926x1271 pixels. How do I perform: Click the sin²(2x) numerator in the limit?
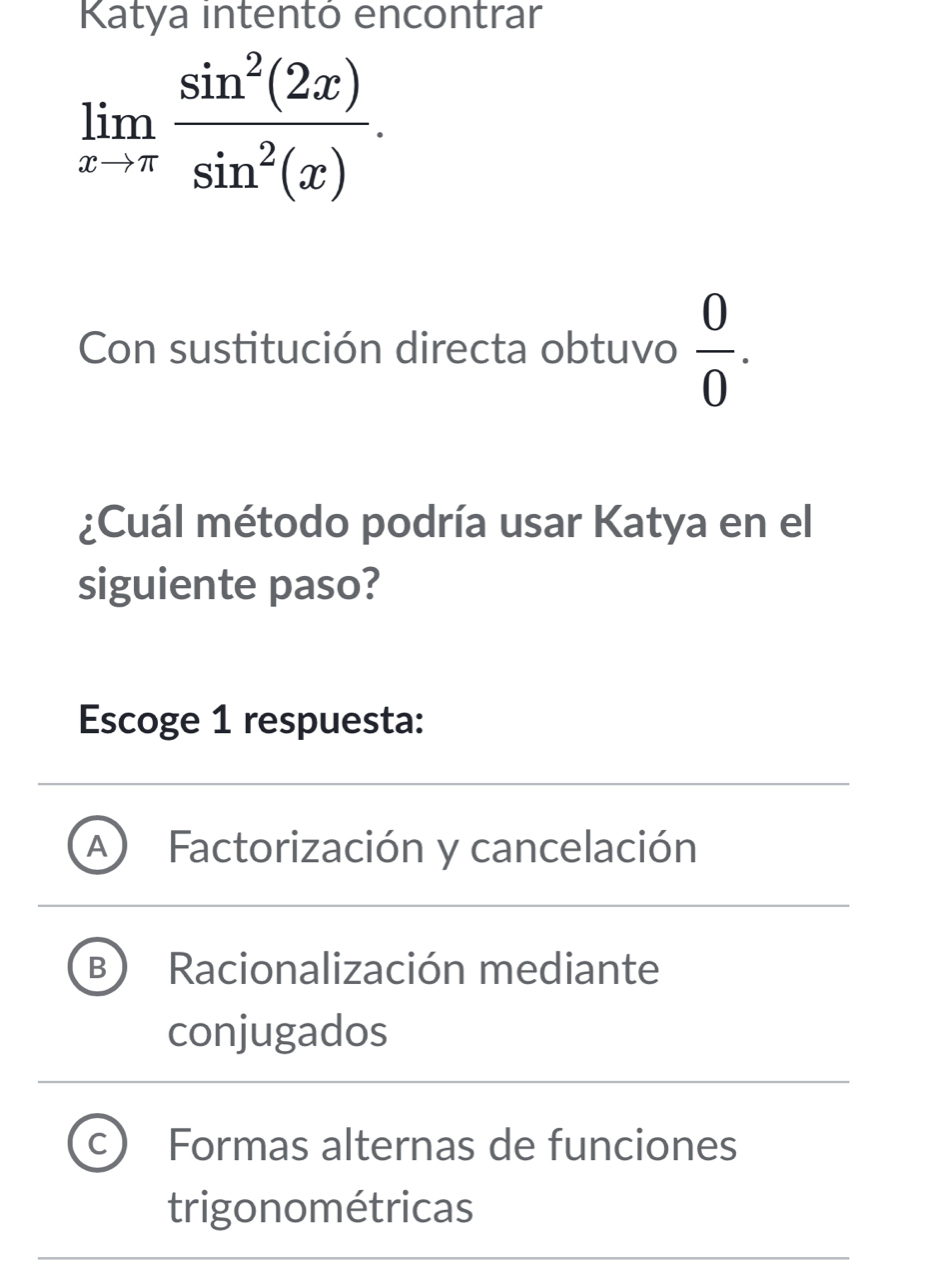(265, 85)
